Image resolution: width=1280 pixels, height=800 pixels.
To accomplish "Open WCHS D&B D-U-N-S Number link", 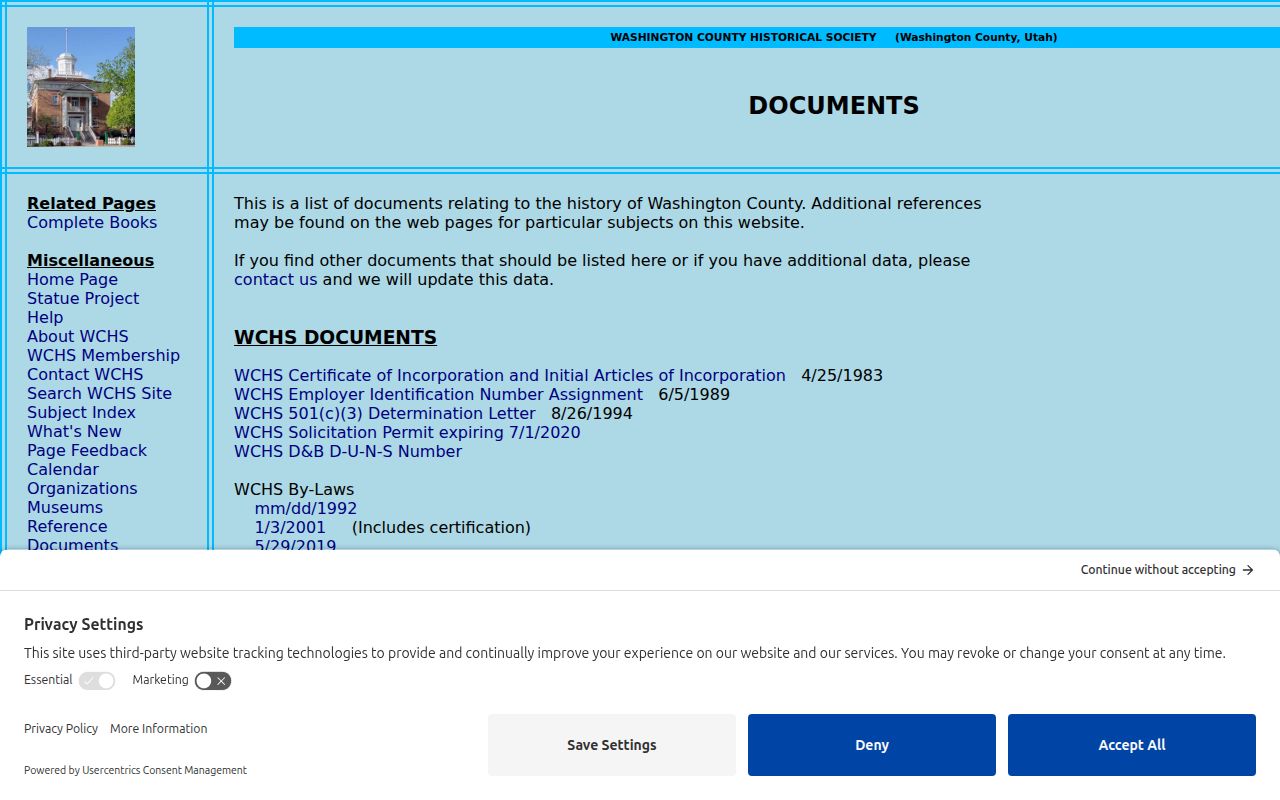I will click(x=348, y=452).
